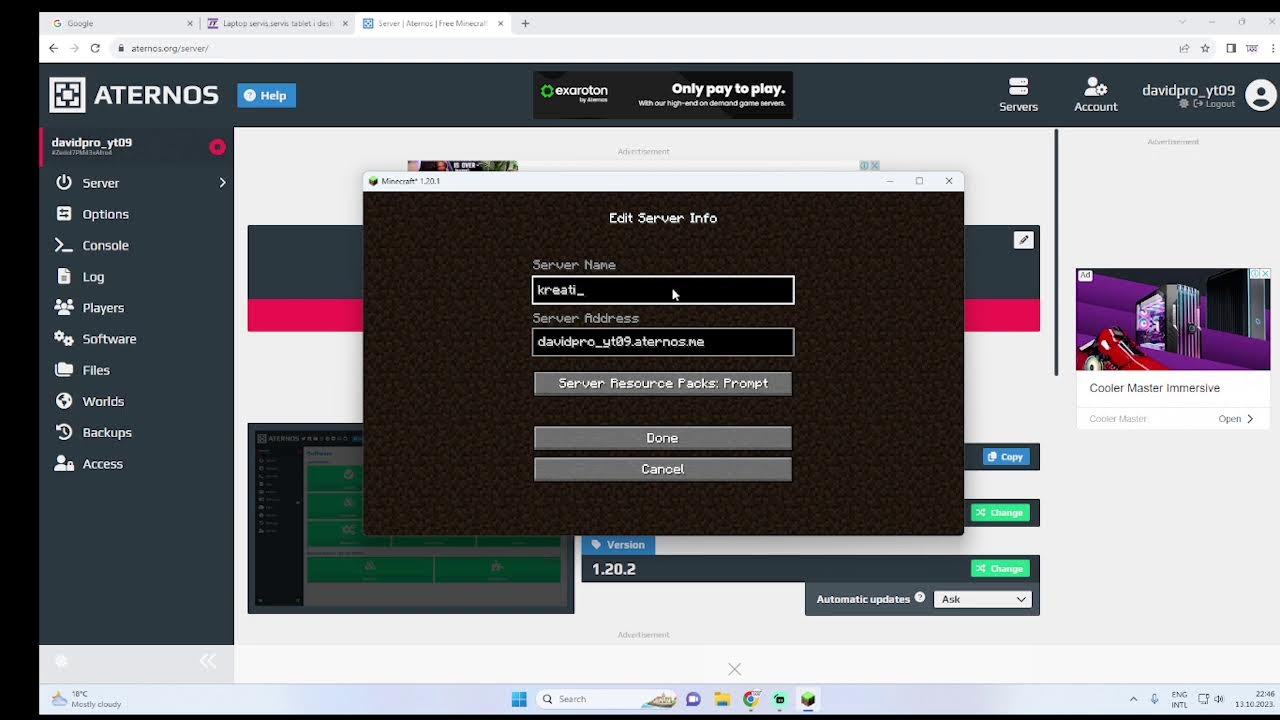Image resolution: width=1280 pixels, height=720 pixels.
Task: Expand the Server submenu chevron
Action: [222, 183]
